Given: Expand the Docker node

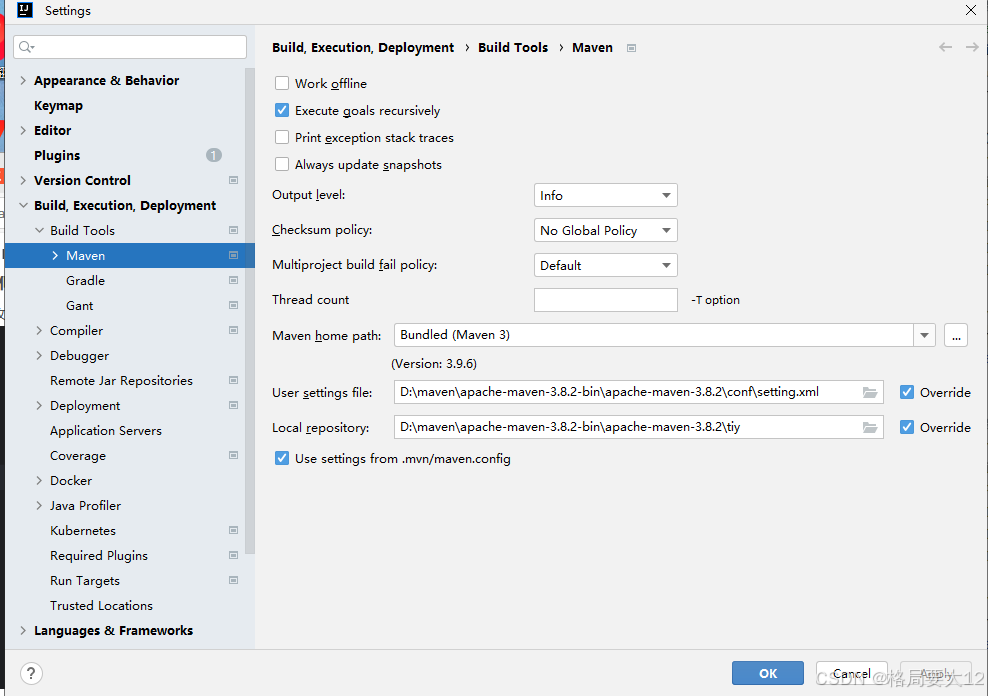Looking at the screenshot, I should pos(39,481).
